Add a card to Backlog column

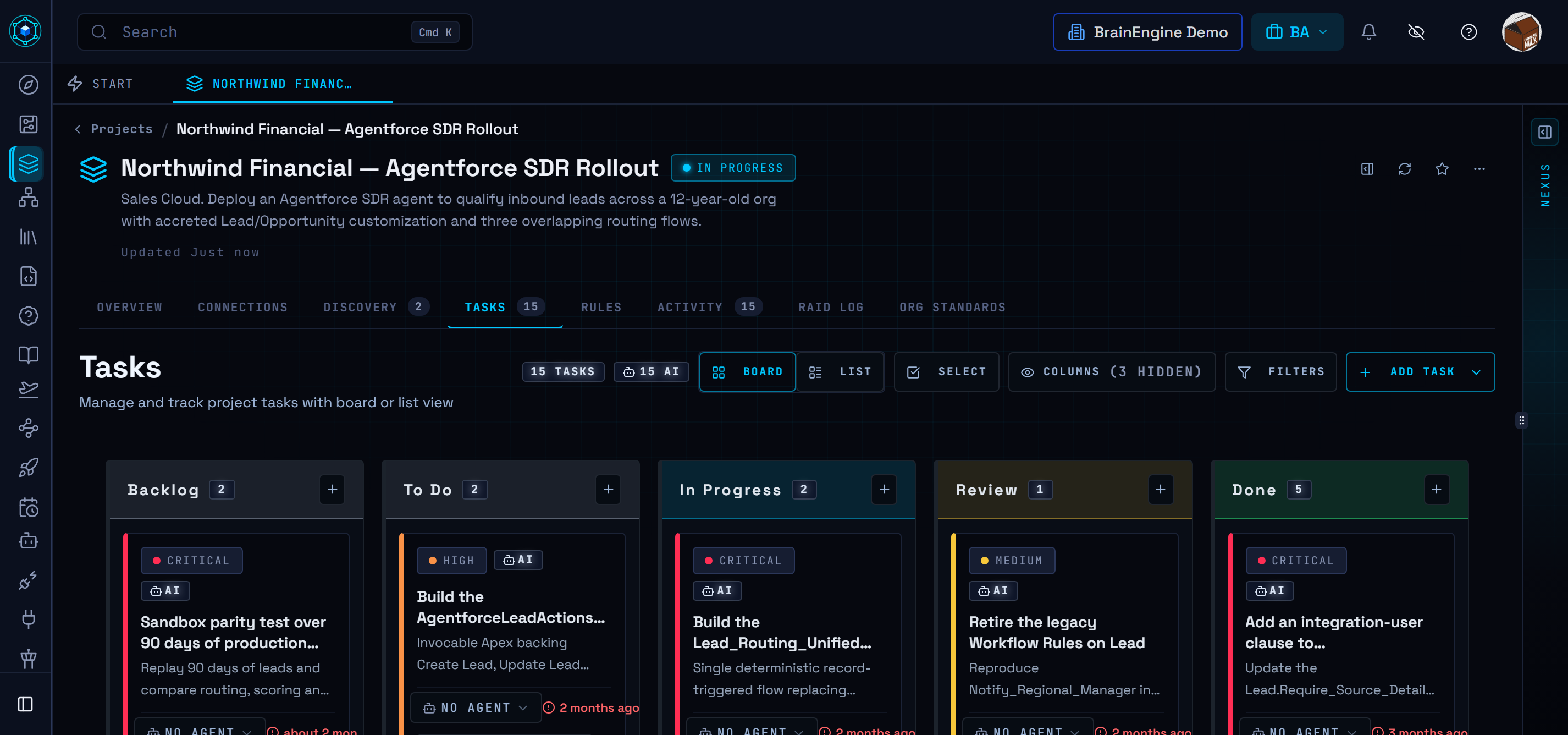point(332,489)
